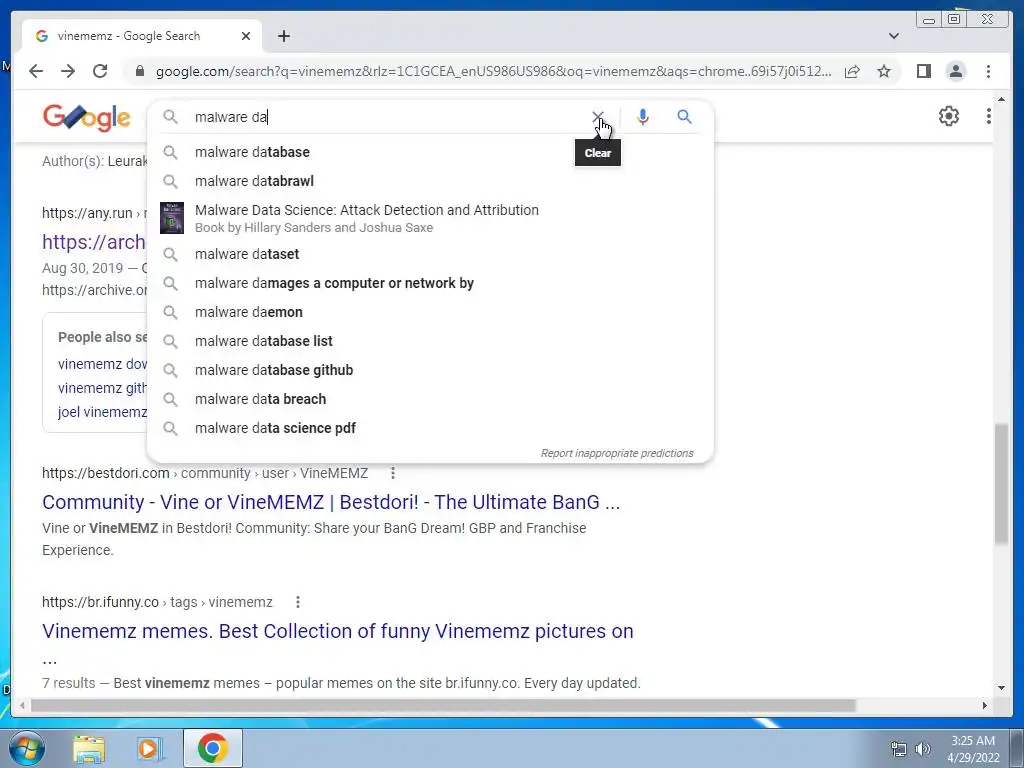The width and height of the screenshot is (1024, 768).
Task: Clear the search box text
Action: point(598,117)
